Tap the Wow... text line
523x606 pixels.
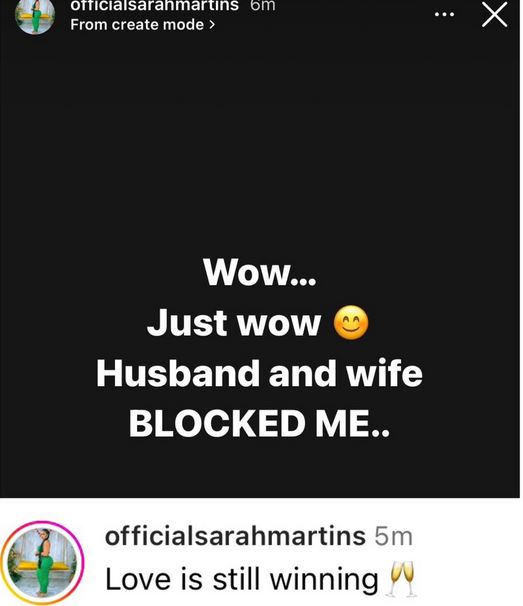(x=260, y=272)
